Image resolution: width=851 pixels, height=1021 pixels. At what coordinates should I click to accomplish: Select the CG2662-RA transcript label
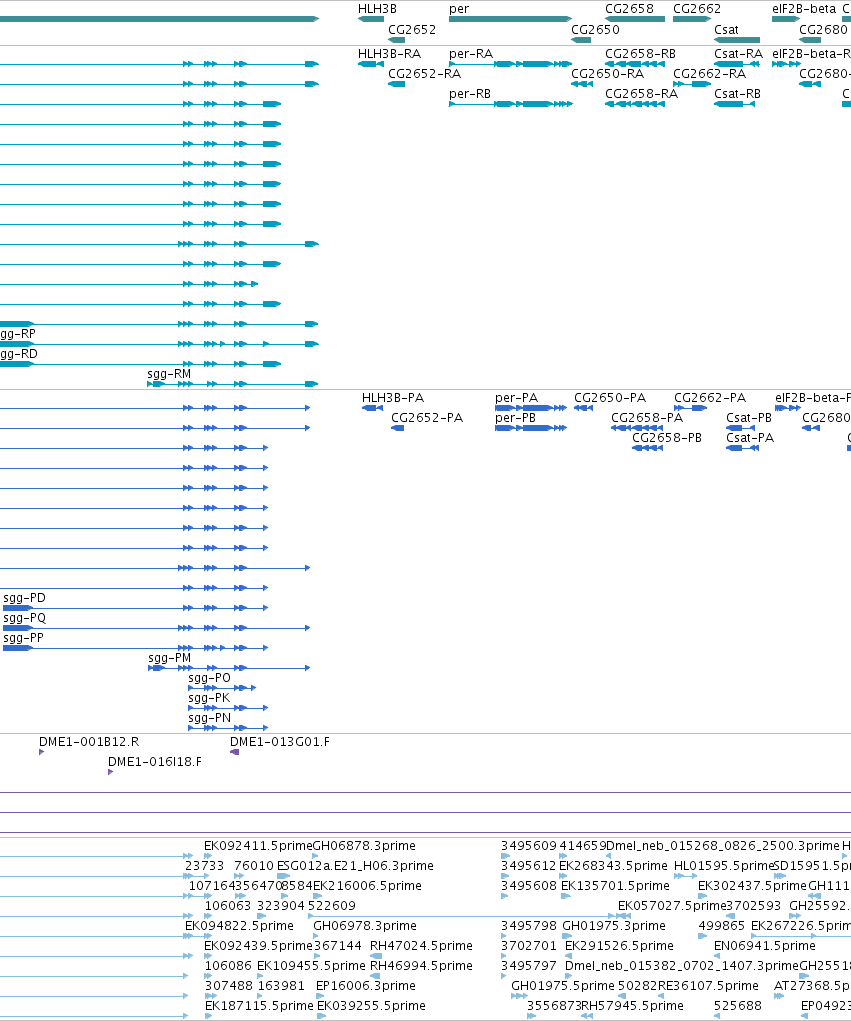[x=709, y=74]
